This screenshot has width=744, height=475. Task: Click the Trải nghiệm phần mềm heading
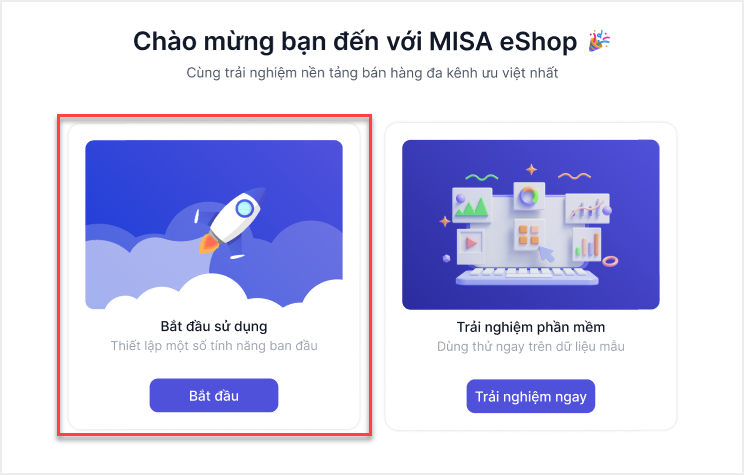coord(530,327)
